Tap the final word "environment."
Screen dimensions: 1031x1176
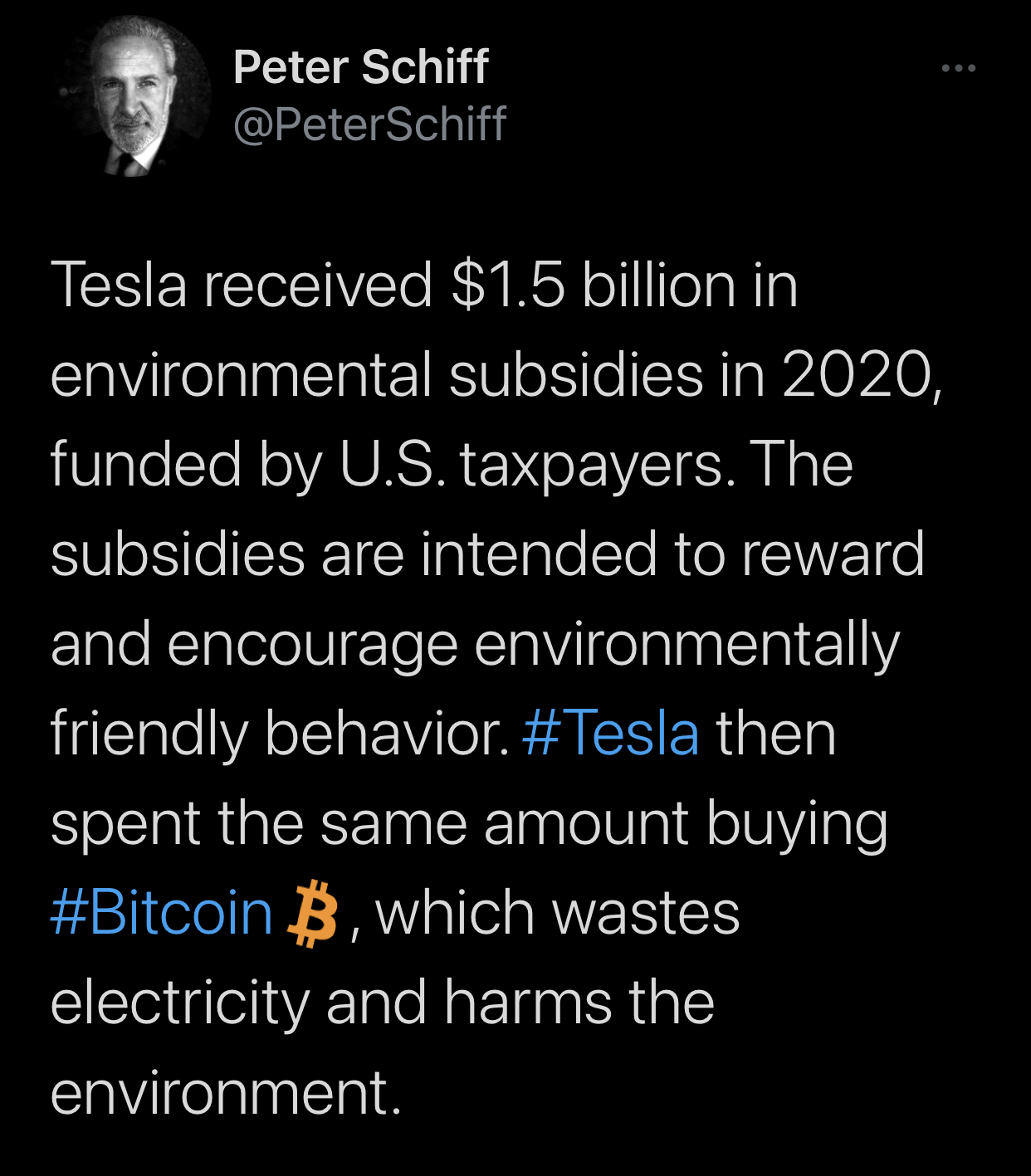coord(226,1093)
